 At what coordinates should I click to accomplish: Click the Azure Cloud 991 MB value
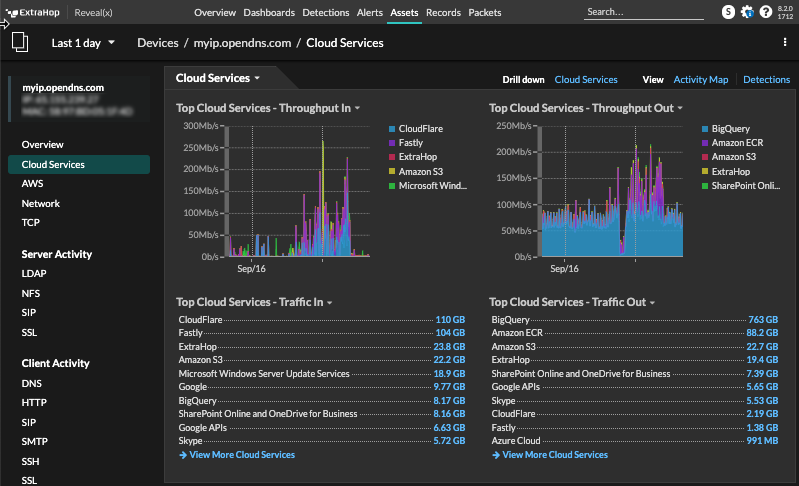pyautogui.click(x=762, y=441)
